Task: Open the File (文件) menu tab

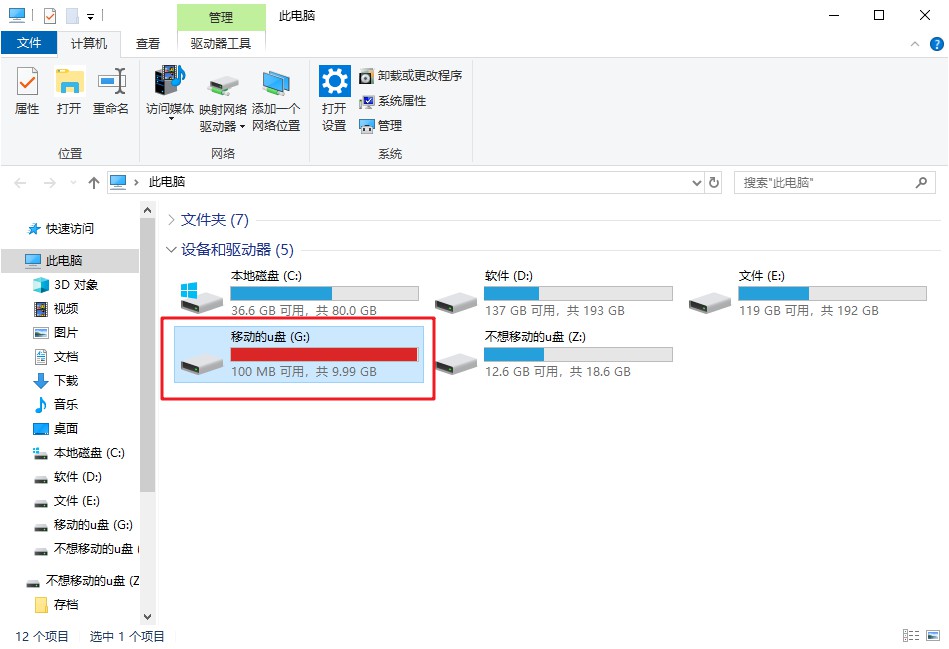Action: [29, 43]
